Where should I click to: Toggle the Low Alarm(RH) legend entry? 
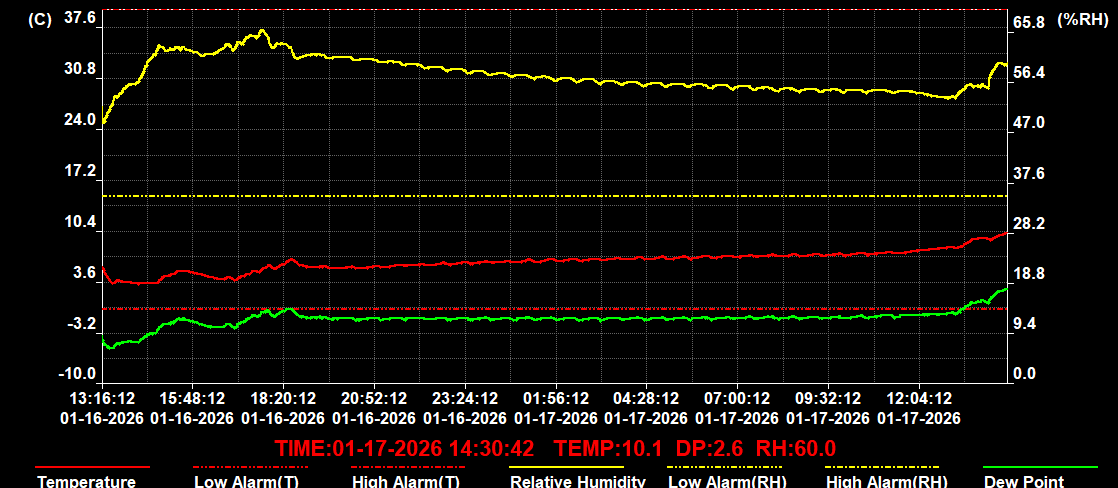point(726,481)
